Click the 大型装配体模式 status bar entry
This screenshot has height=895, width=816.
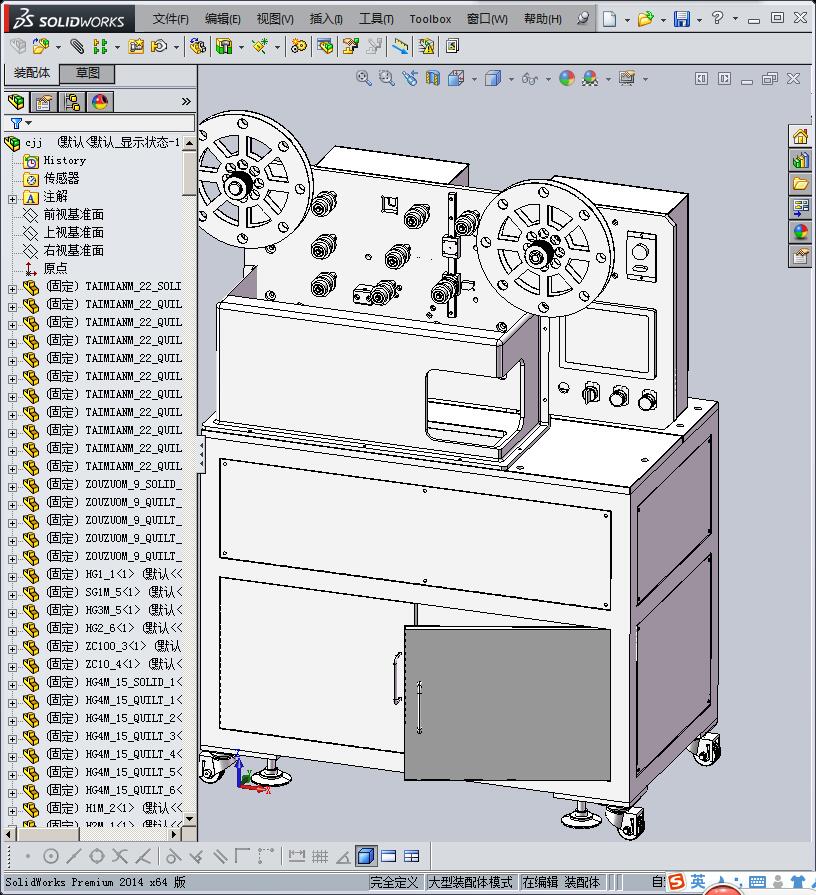click(x=470, y=882)
